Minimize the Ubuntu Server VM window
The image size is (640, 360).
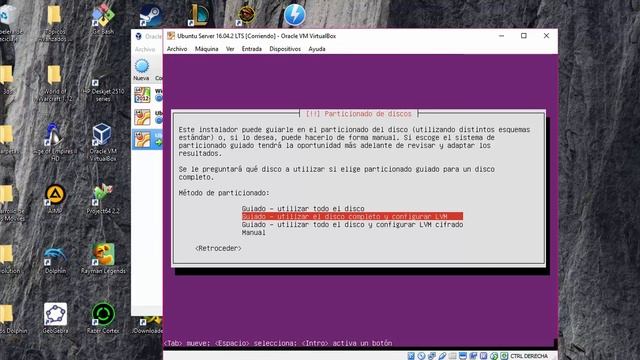click(x=501, y=36)
